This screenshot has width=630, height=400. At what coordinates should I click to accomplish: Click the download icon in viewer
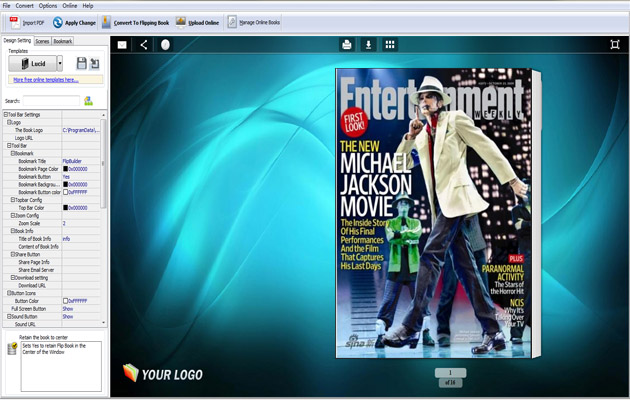(x=368, y=45)
